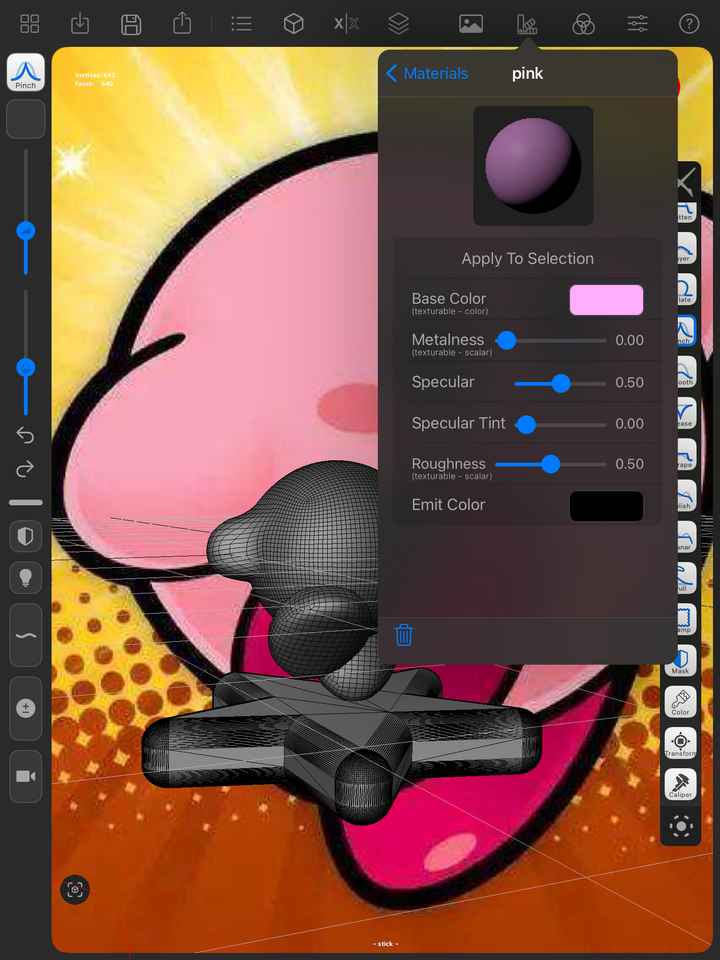Image resolution: width=720 pixels, height=960 pixels.
Task: Toggle the lightbulb lighting button
Action: point(26,577)
